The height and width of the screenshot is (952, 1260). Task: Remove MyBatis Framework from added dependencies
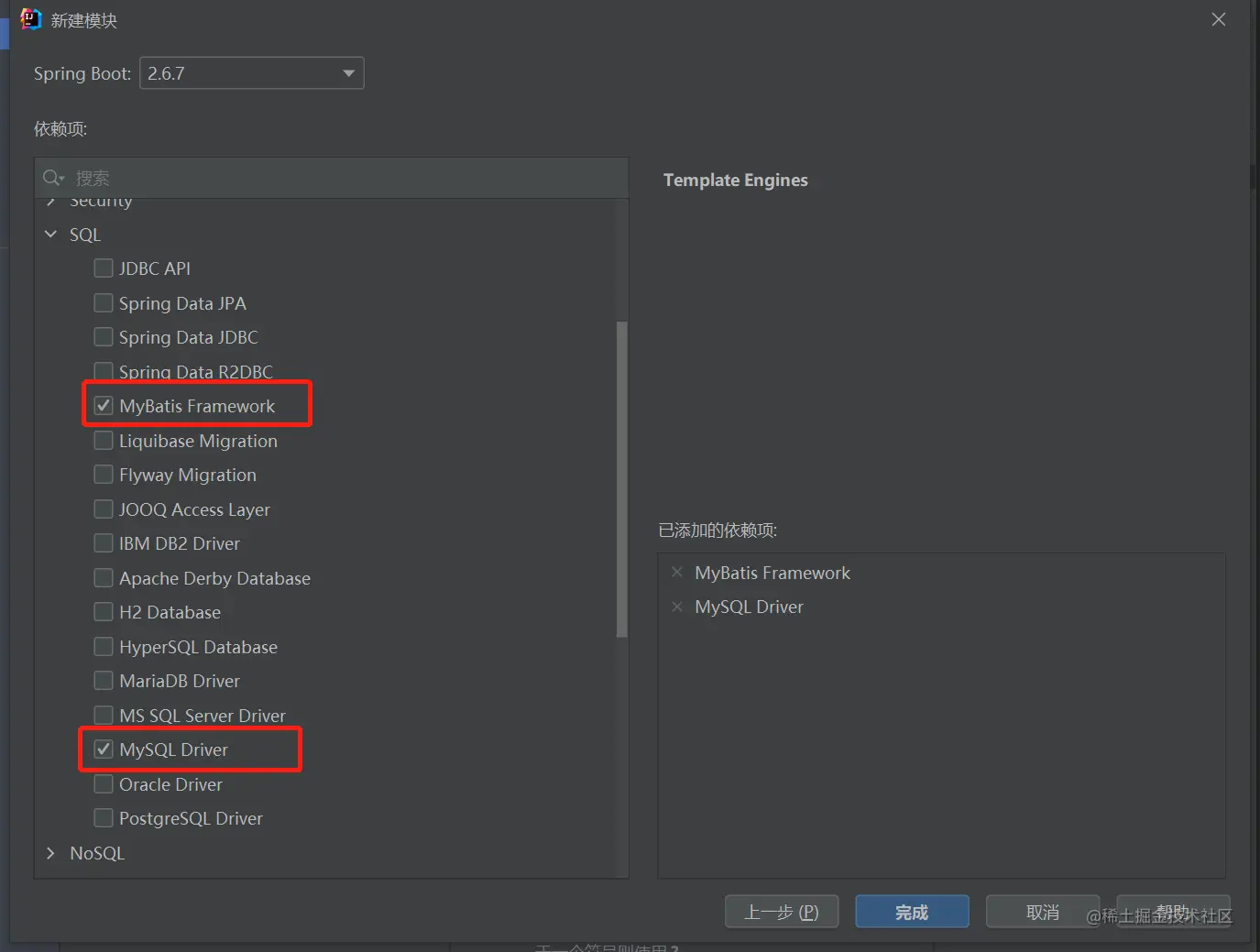click(x=677, y=573)
